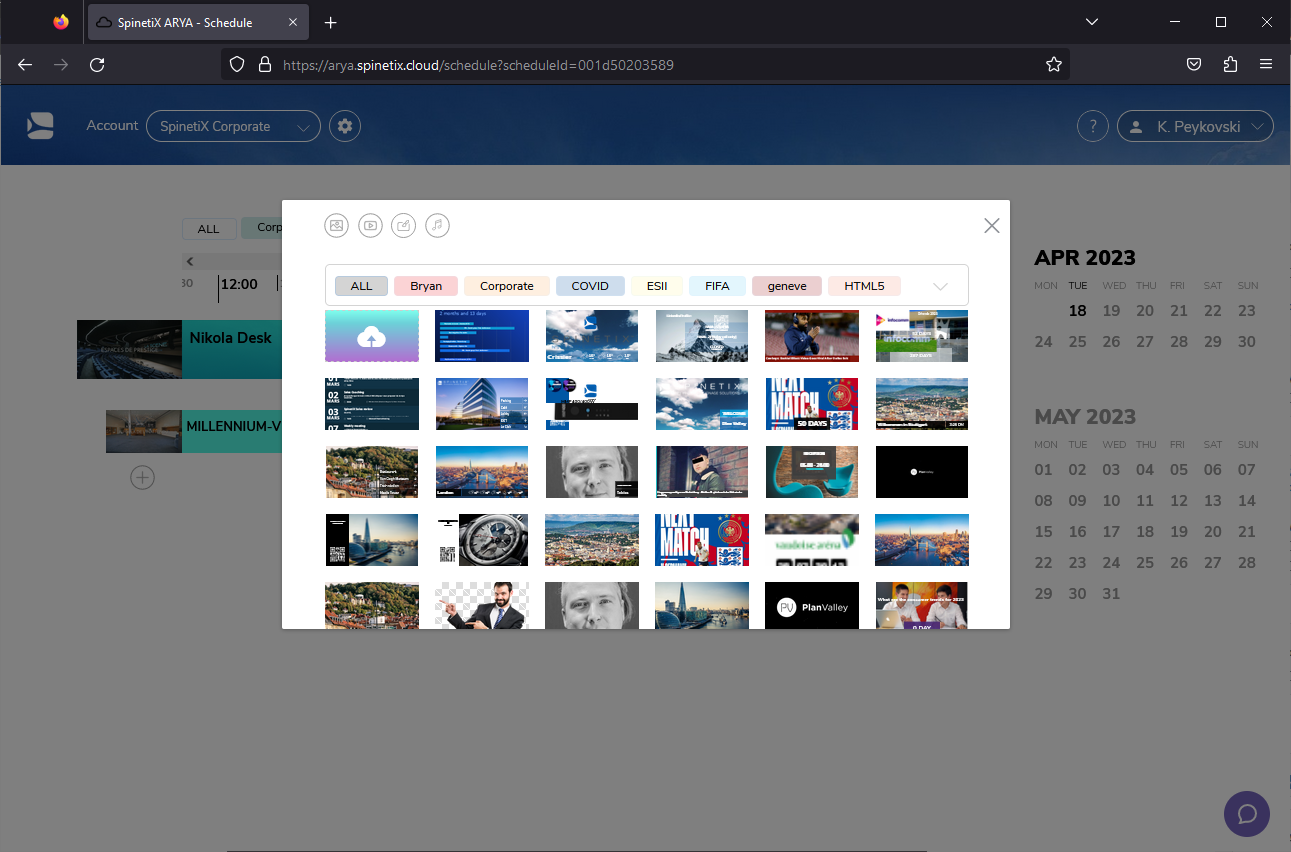Viewport: 1291px width, 852px height.
Task: Click the cloud upload tile
Action: click(x=371, y=336)
